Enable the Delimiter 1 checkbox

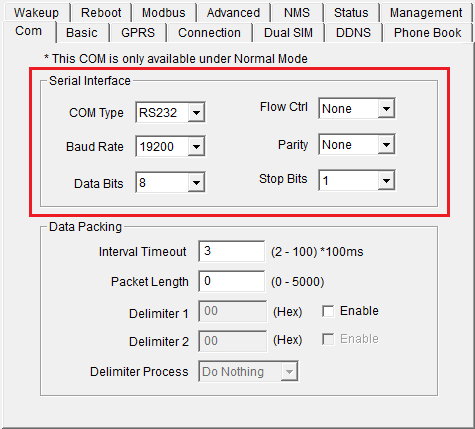[x=328, y=311]
